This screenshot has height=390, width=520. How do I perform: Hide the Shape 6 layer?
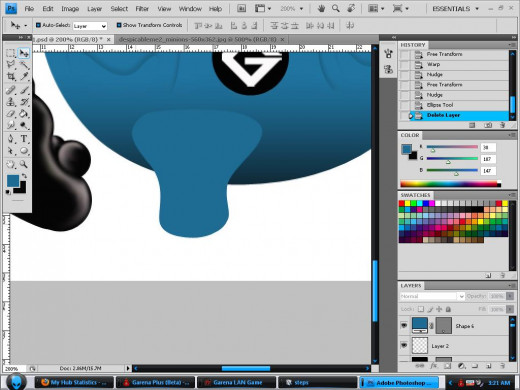[x=404, y=325]
